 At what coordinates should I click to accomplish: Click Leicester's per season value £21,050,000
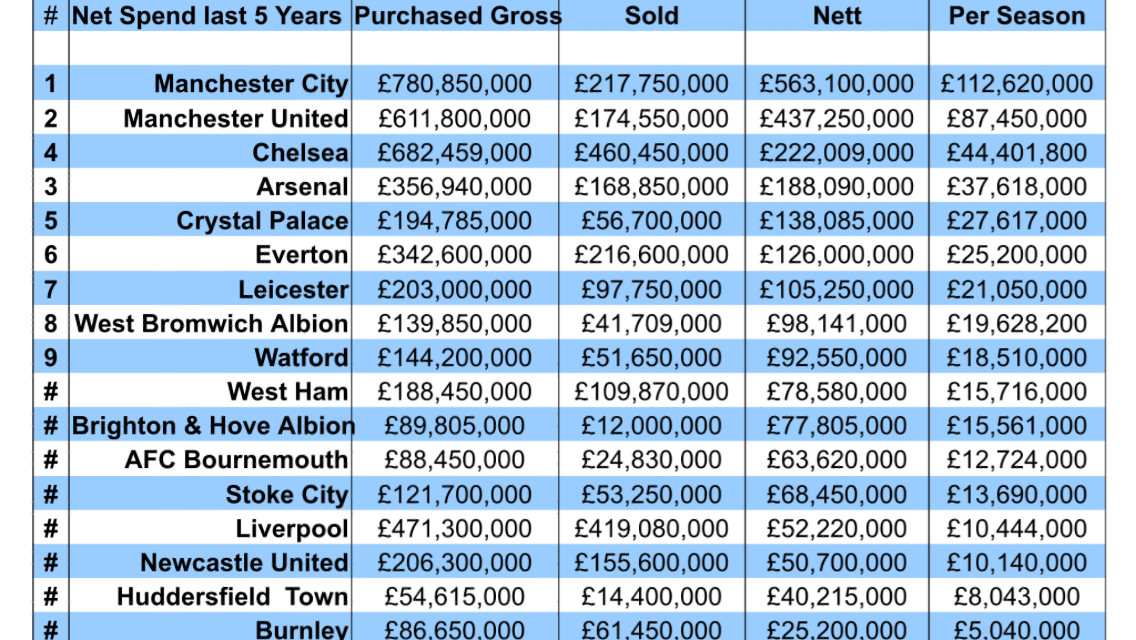click(x=1016, y=289)
